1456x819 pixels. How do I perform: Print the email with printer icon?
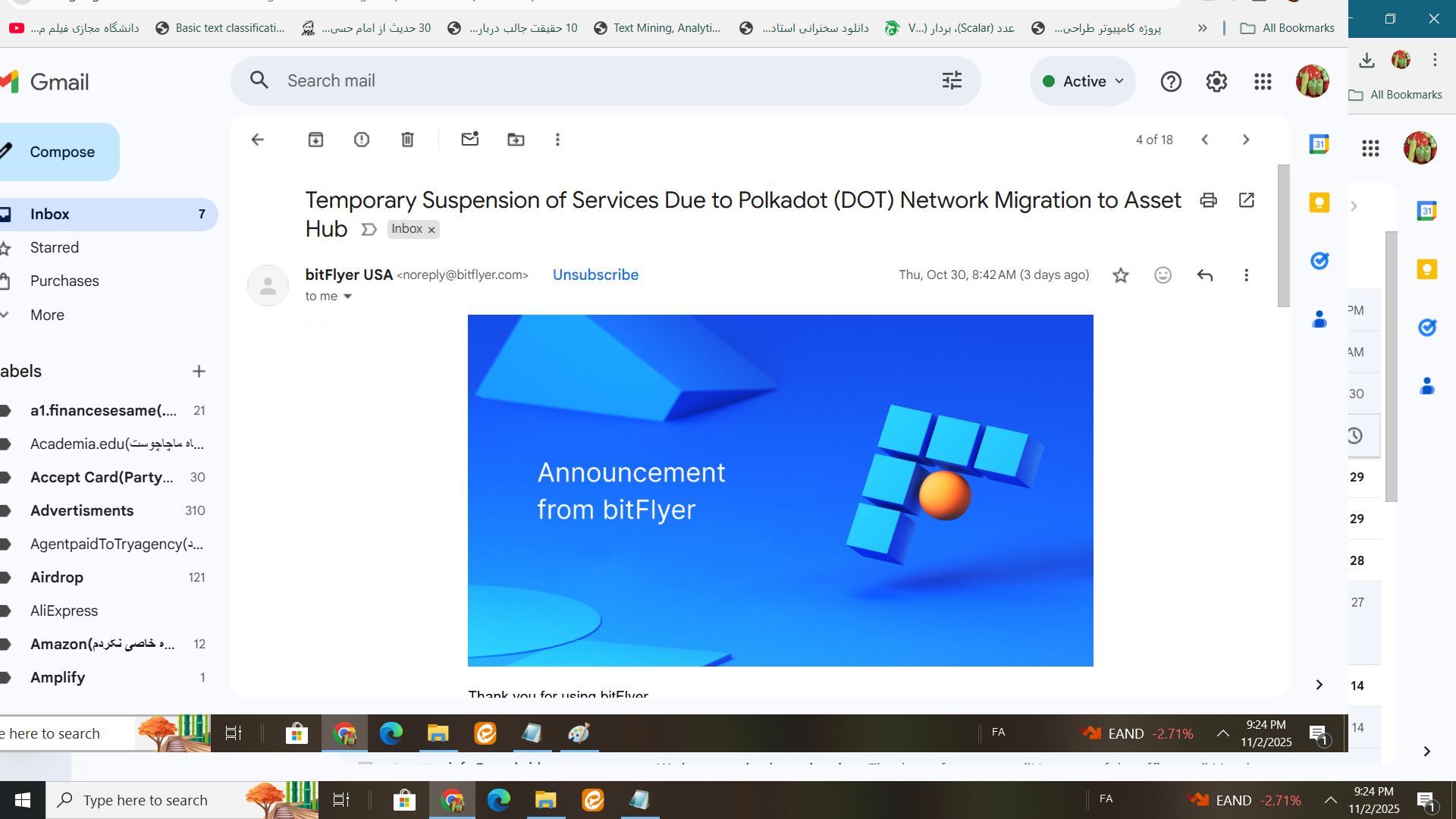pyautogui.click(x=1208, y=200)
